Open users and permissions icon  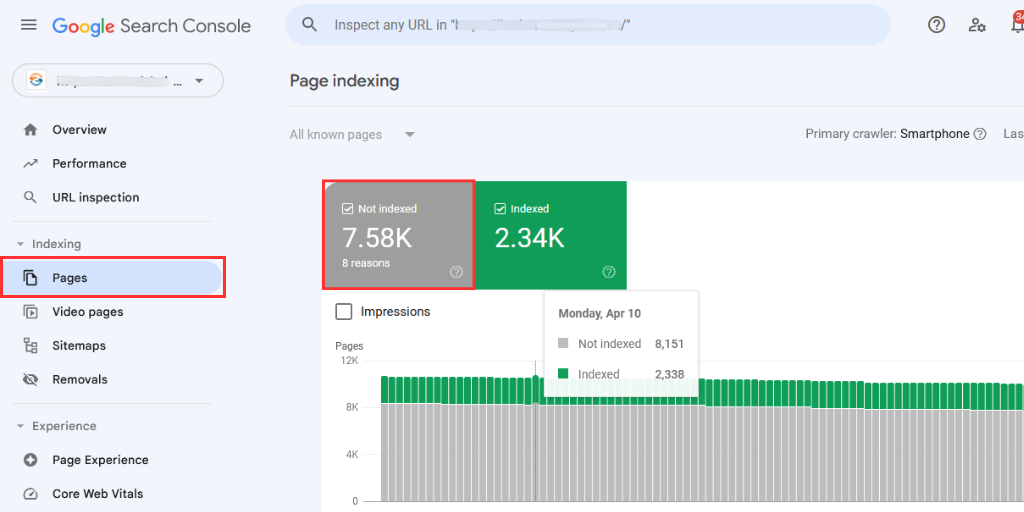(x=977, y=25)
